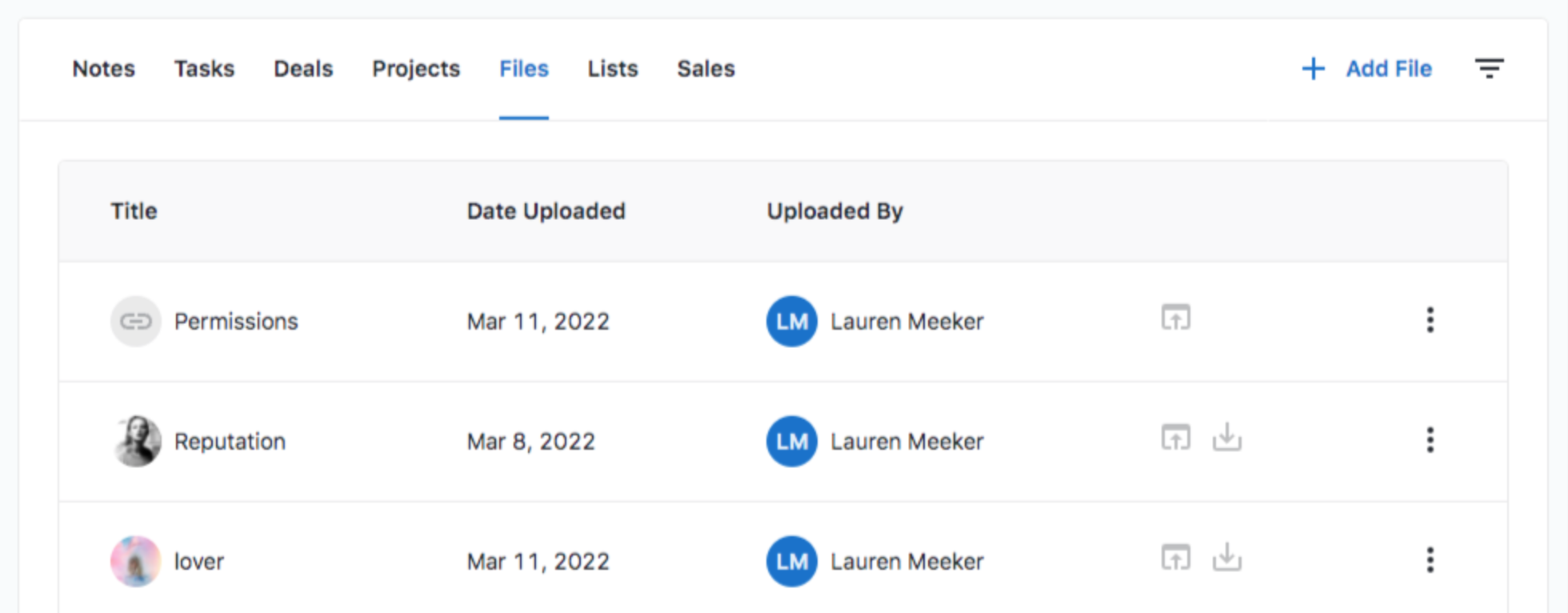Open the Projects tab

pyautogui.click(x=416, y=69)
